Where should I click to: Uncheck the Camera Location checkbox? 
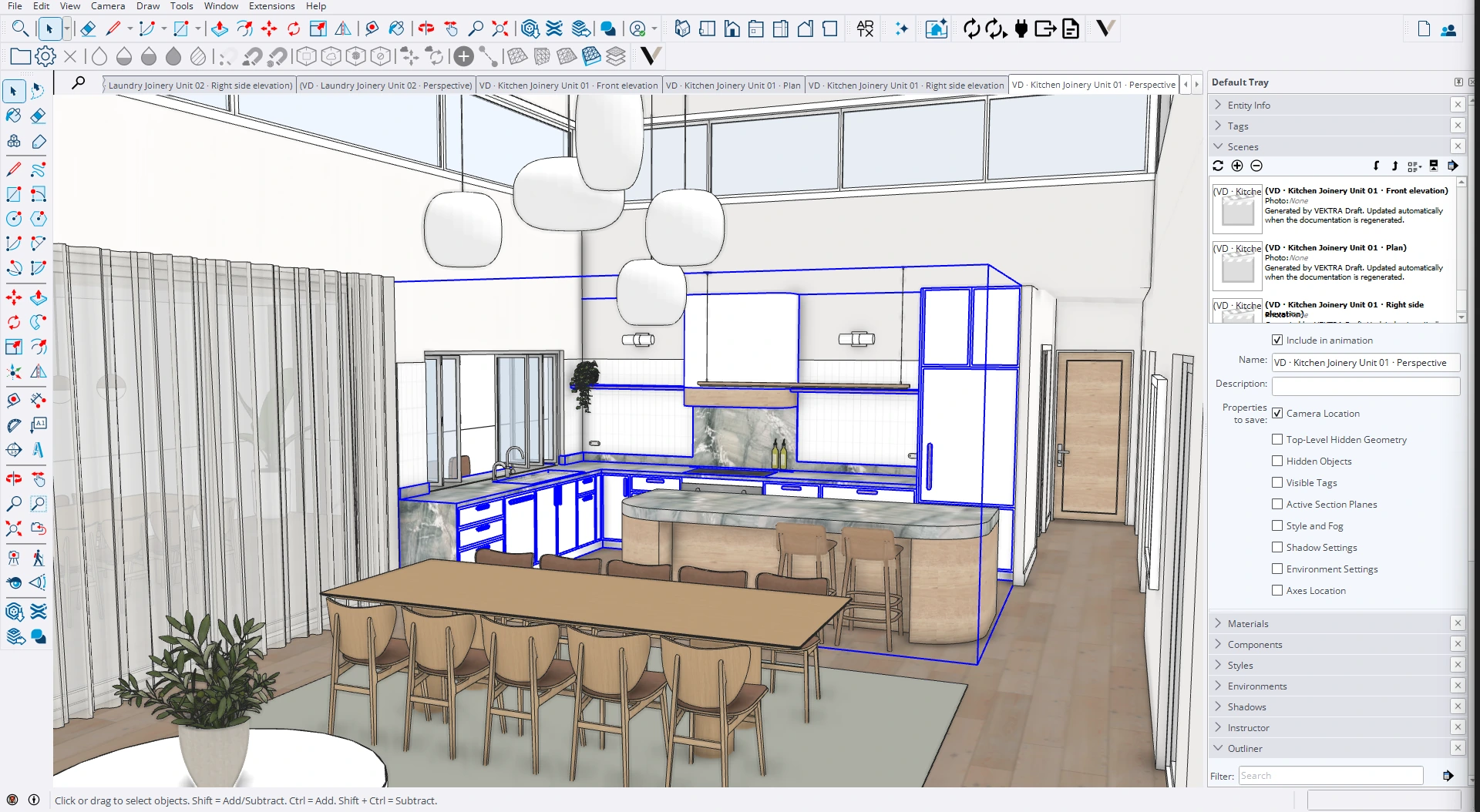coord(1277,413)
